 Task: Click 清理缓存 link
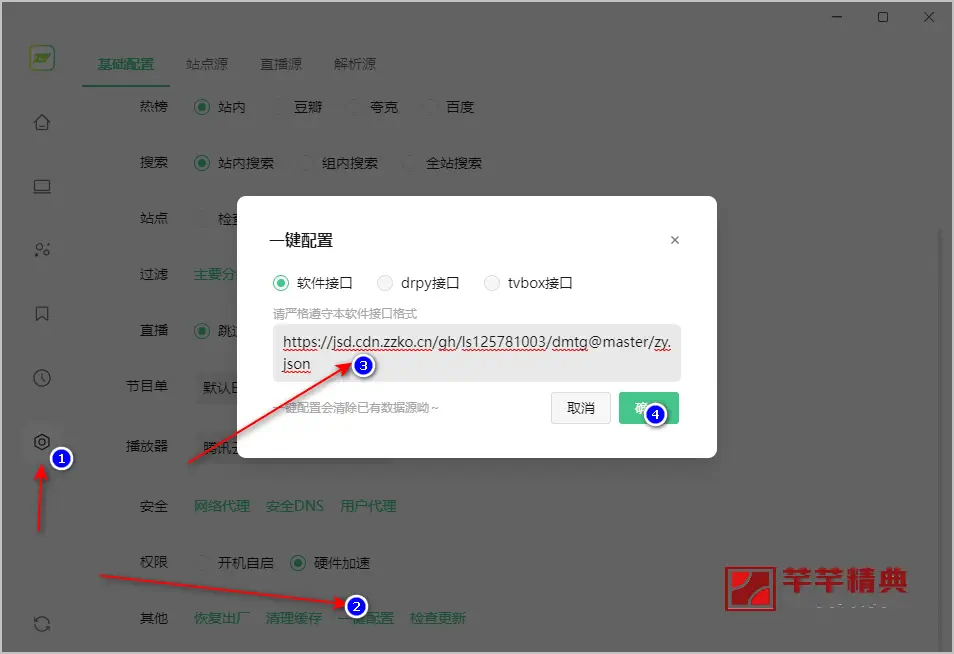pyautogui.click(x=294, y=618)
